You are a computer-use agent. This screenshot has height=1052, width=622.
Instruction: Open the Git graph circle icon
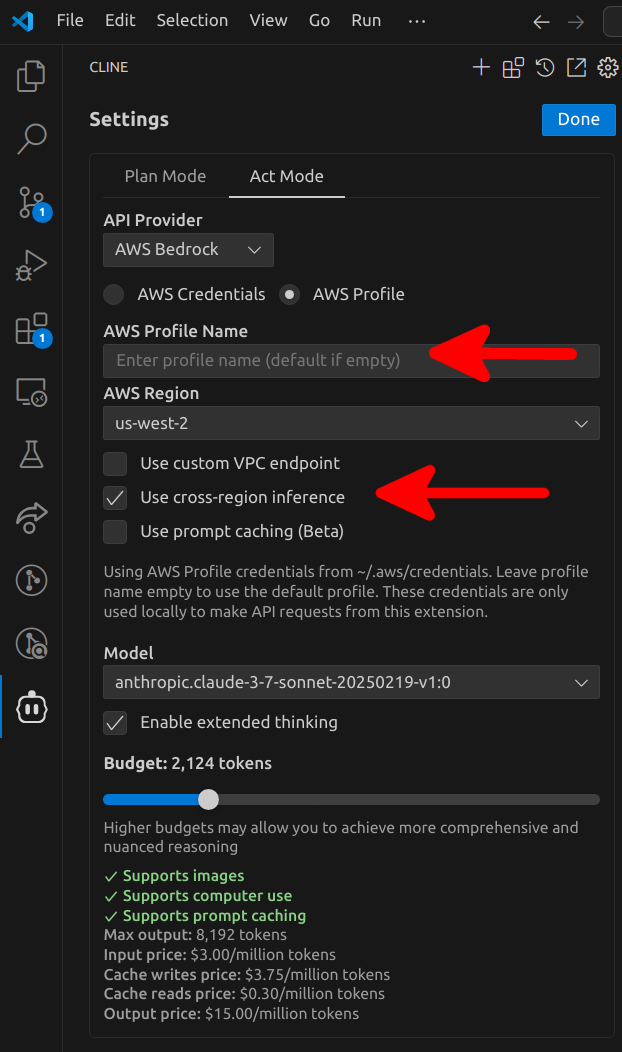(31, 580)
